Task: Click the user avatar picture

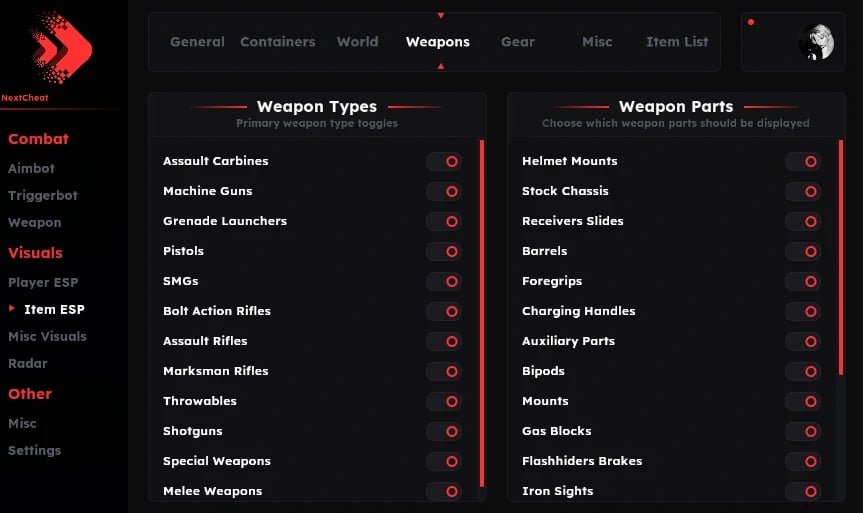Action: coord(816,42)
